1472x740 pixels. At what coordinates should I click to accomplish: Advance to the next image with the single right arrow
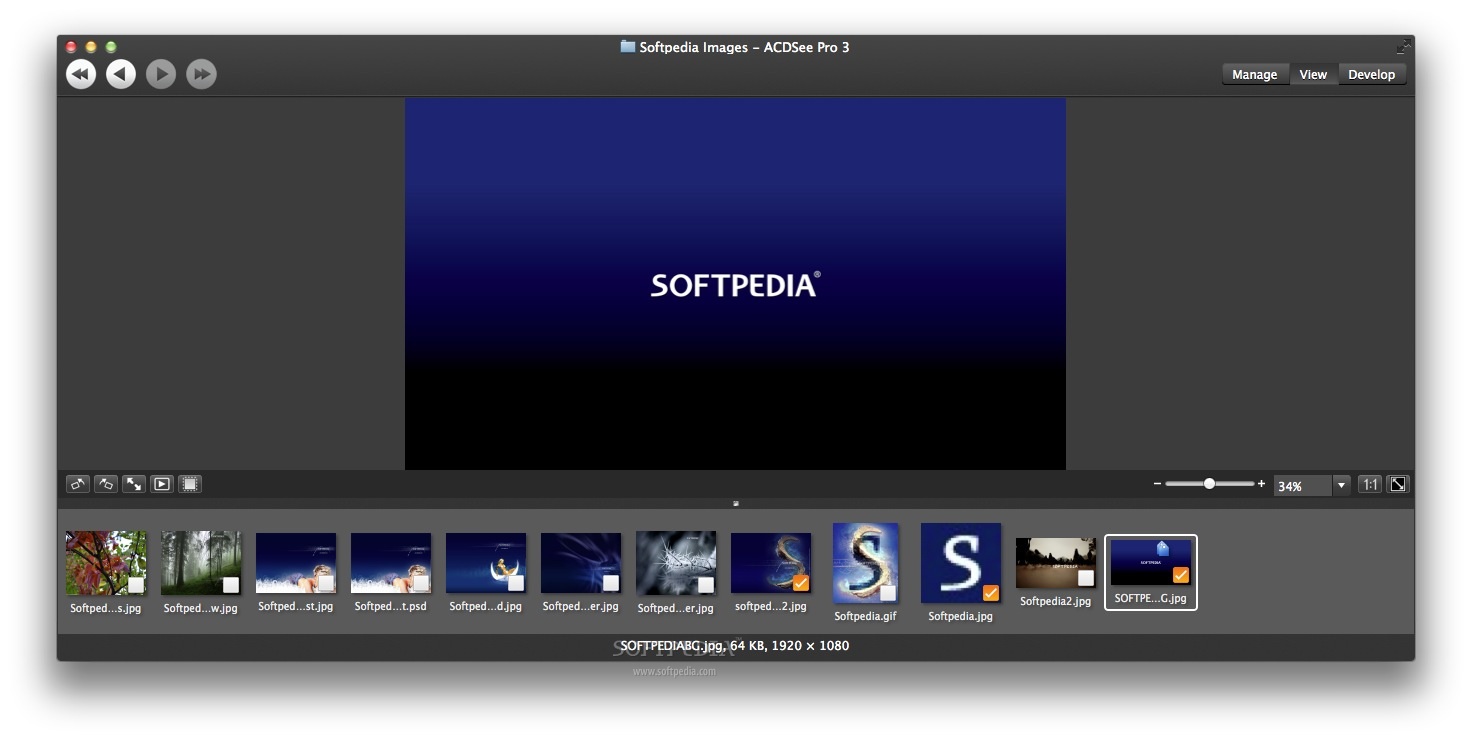tap(161, 74)
